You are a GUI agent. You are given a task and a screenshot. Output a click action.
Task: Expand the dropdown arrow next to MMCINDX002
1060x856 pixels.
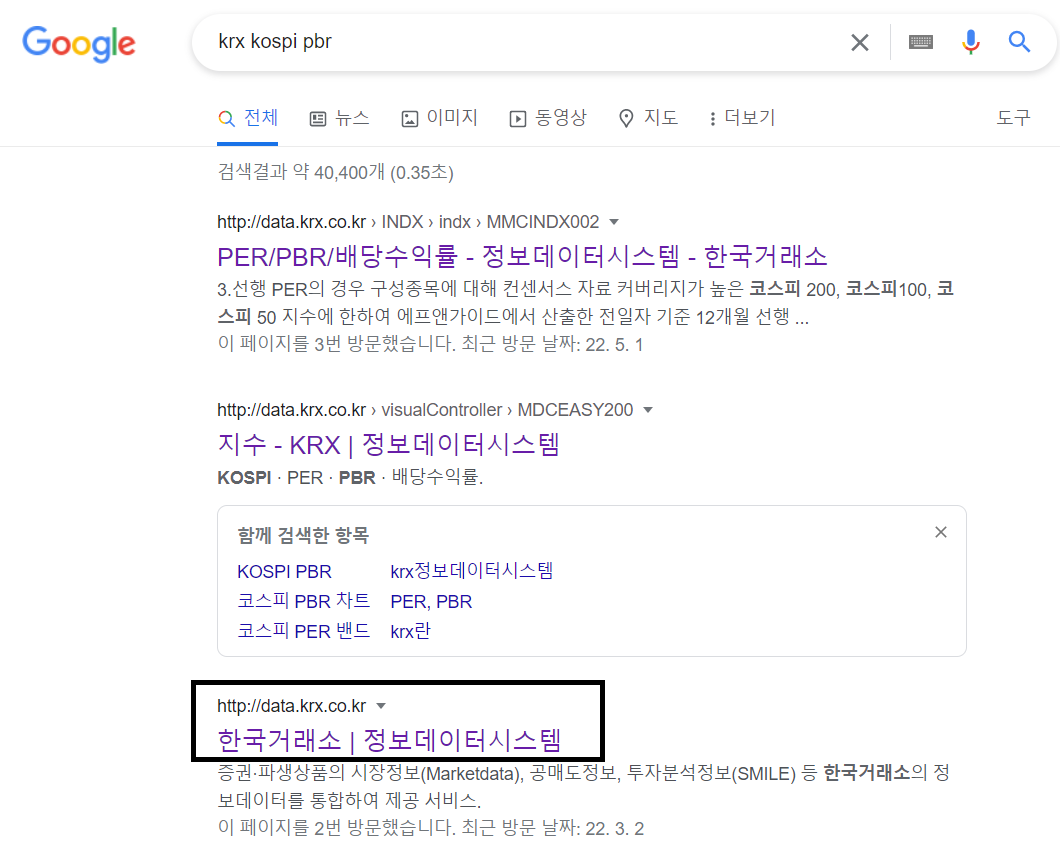coord(614,222)
